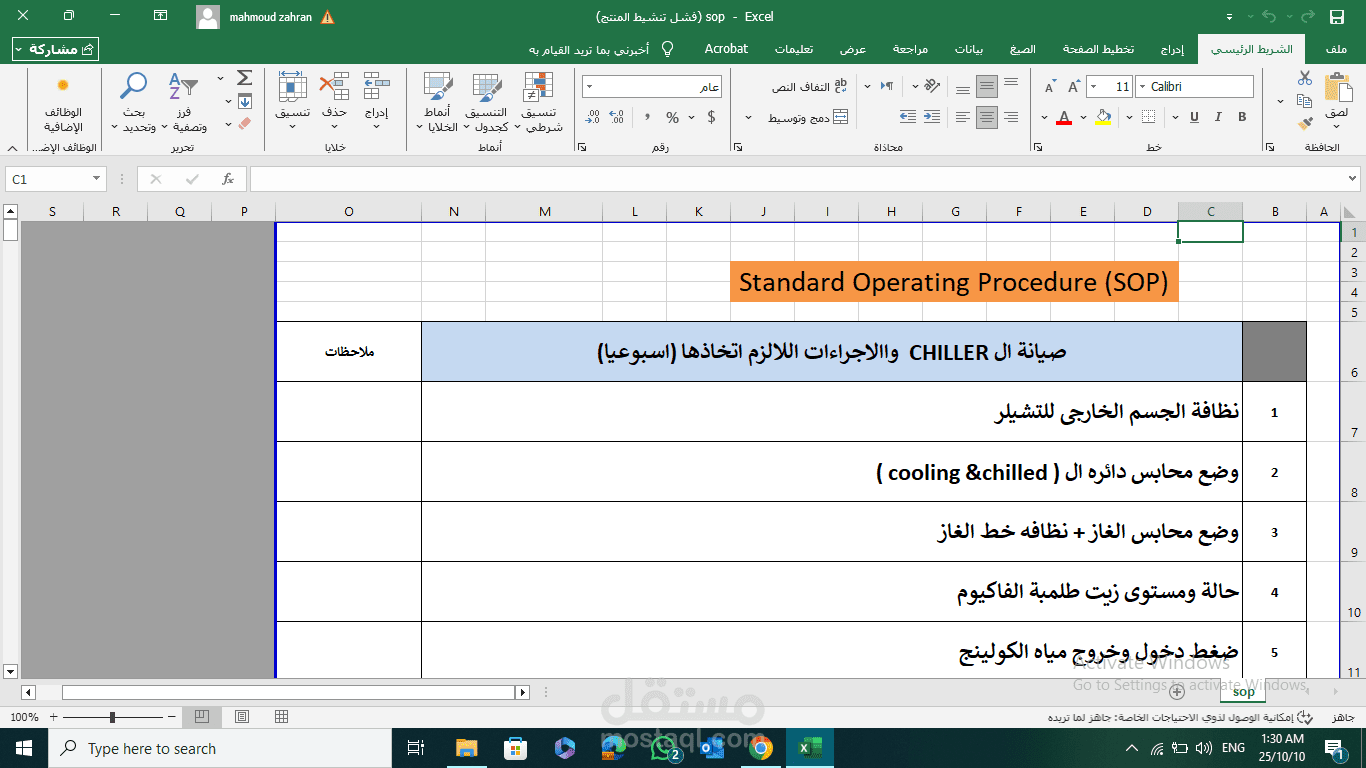Add a new sheet with plus

click(1177, 691)
